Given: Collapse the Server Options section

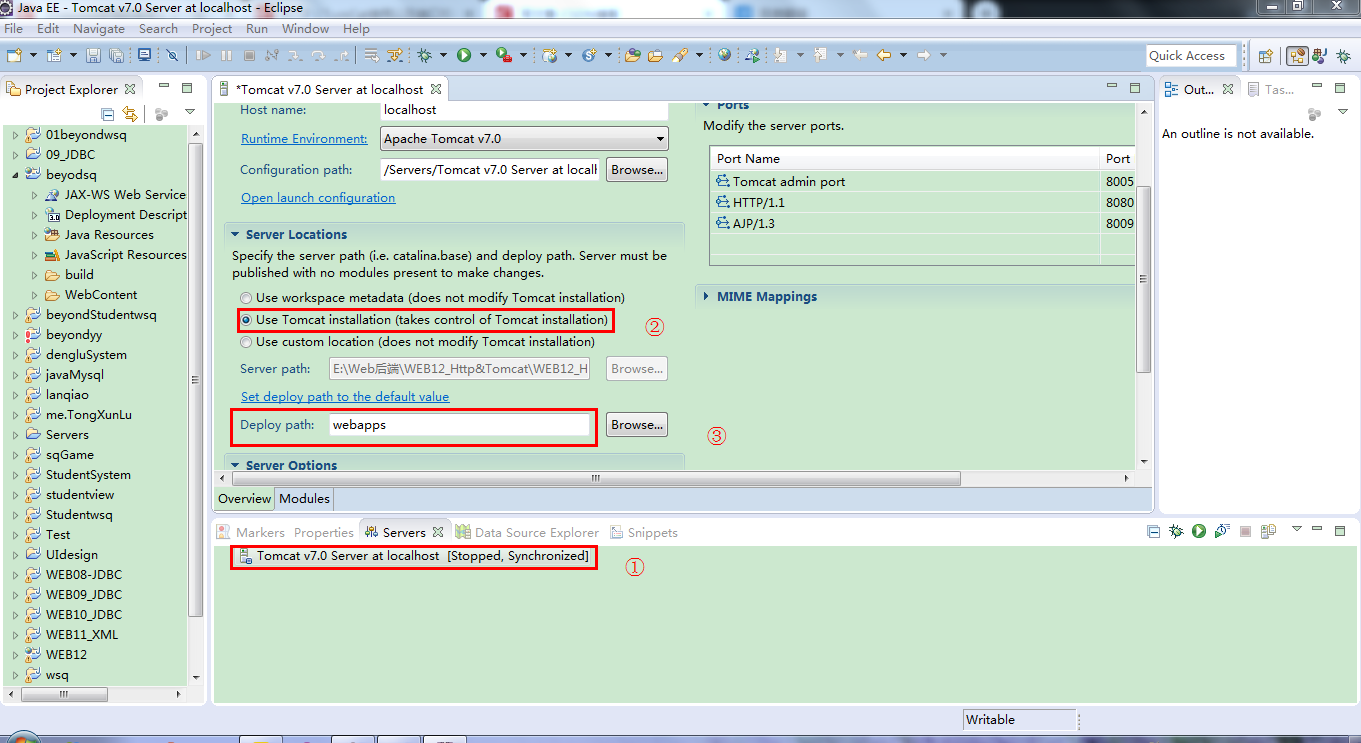Looking at the screenshot, I should tap(235, 465).
